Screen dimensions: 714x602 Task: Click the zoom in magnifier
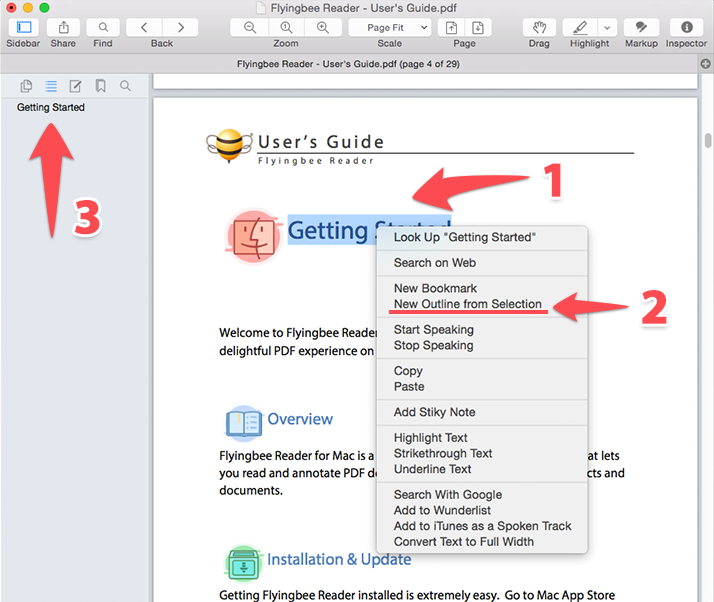(323, 28)
